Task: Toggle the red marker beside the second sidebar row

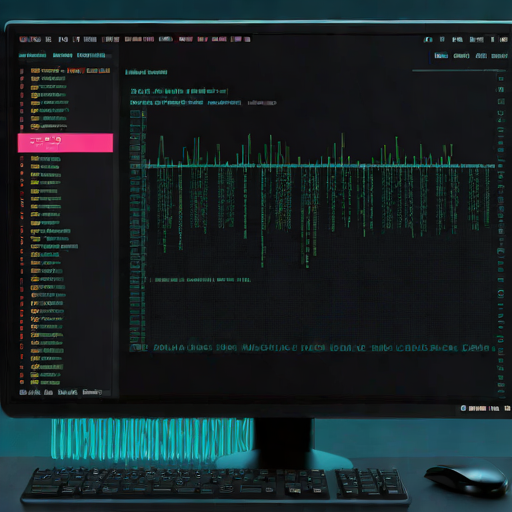Action: (22, 79)
